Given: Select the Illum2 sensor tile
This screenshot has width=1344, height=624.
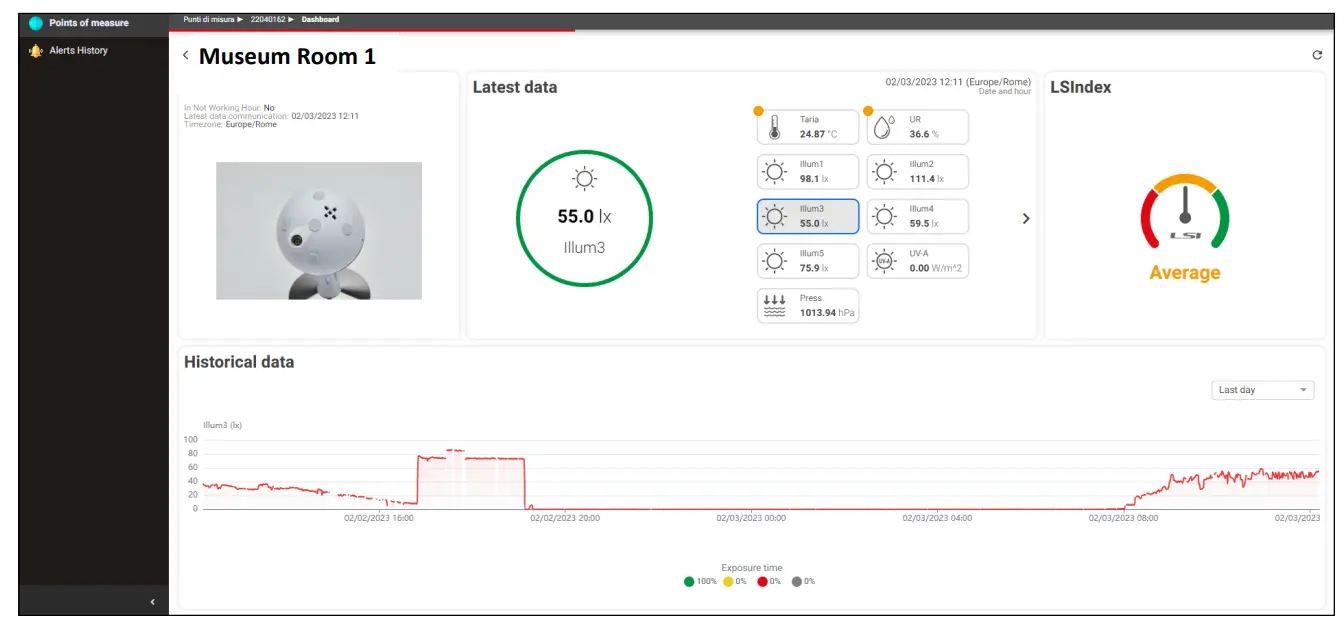Looking at the screenshot, I should pyautogui.click(x=918, y=171).
